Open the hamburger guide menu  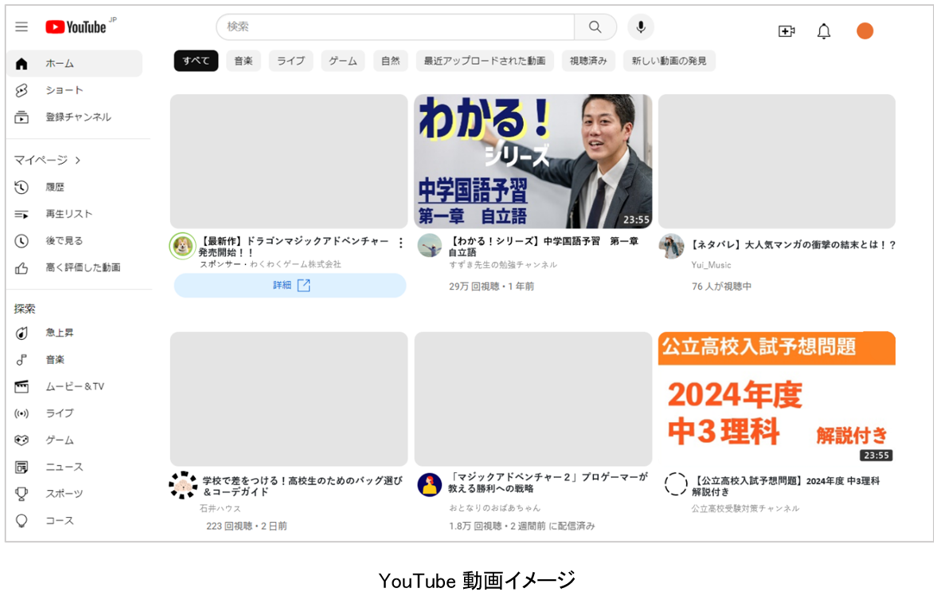(22, 27)
